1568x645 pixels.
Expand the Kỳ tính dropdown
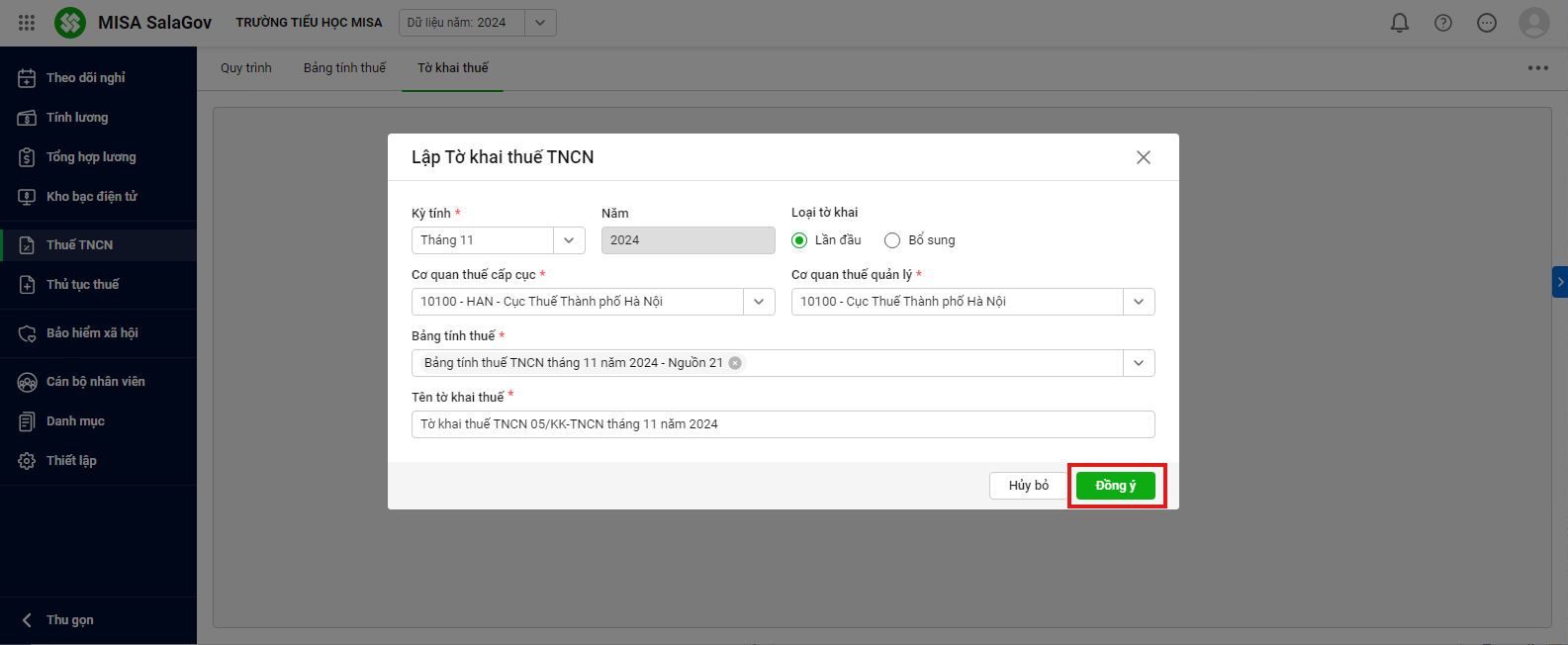click(569, 240)
